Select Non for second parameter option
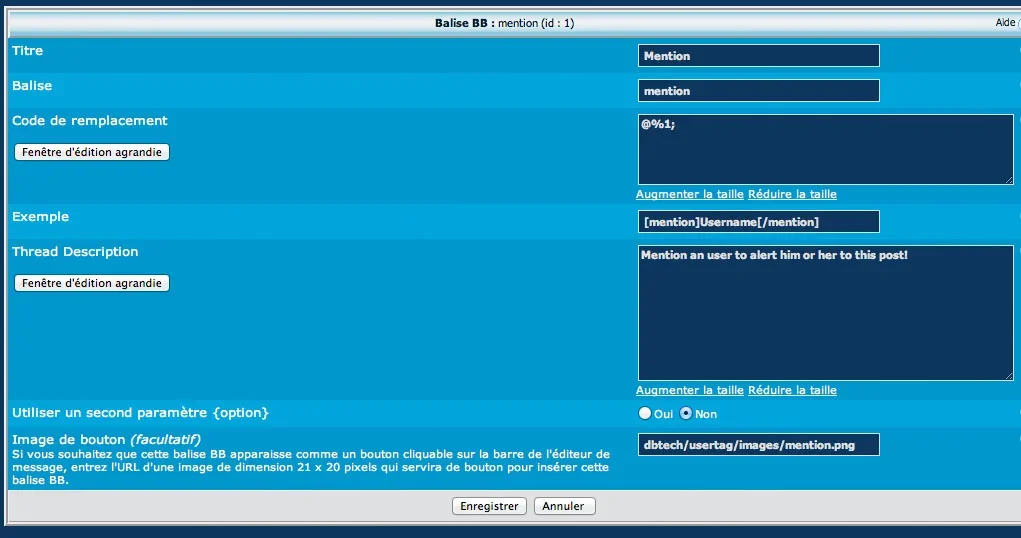Screen dimensions: 1021x538 coord(686,413)
